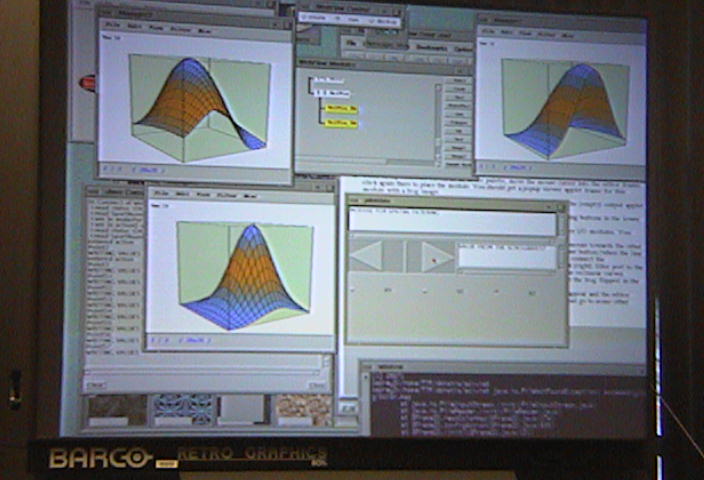
Task: Select the second yellow node in the tree
Action: click(x=341, y=123)
